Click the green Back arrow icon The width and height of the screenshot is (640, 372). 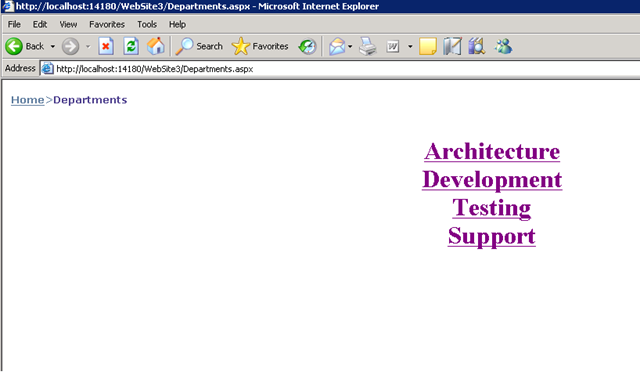pos(14,47)
